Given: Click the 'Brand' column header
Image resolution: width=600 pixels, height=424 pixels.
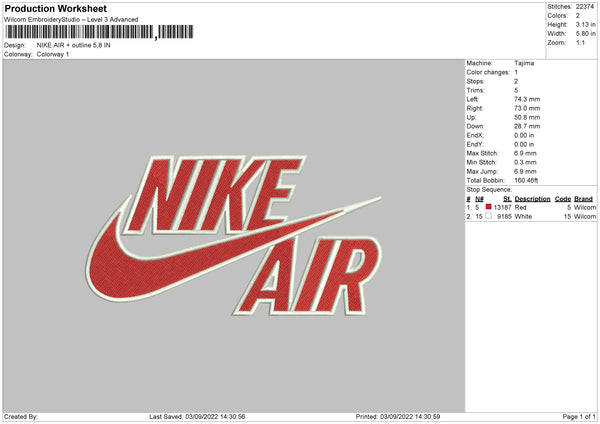Looking at the screenshot, I should 583,199.
